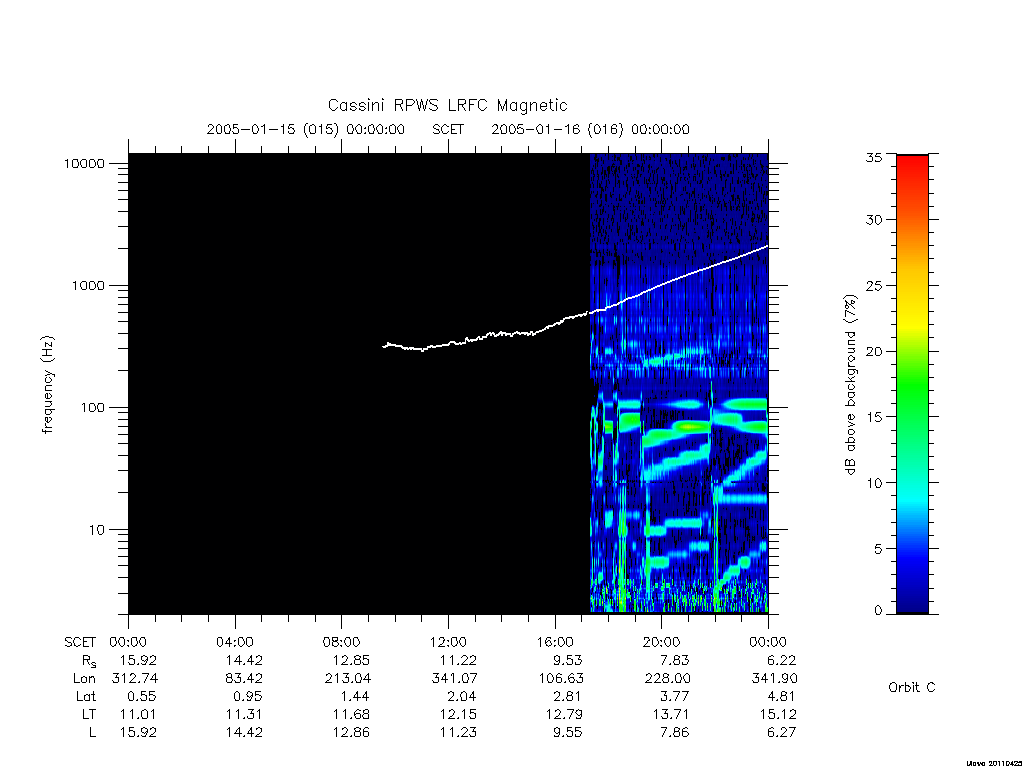Click the 08:00 time tick label
This screenshot has width=1024, height=768.
pos(342,642)
